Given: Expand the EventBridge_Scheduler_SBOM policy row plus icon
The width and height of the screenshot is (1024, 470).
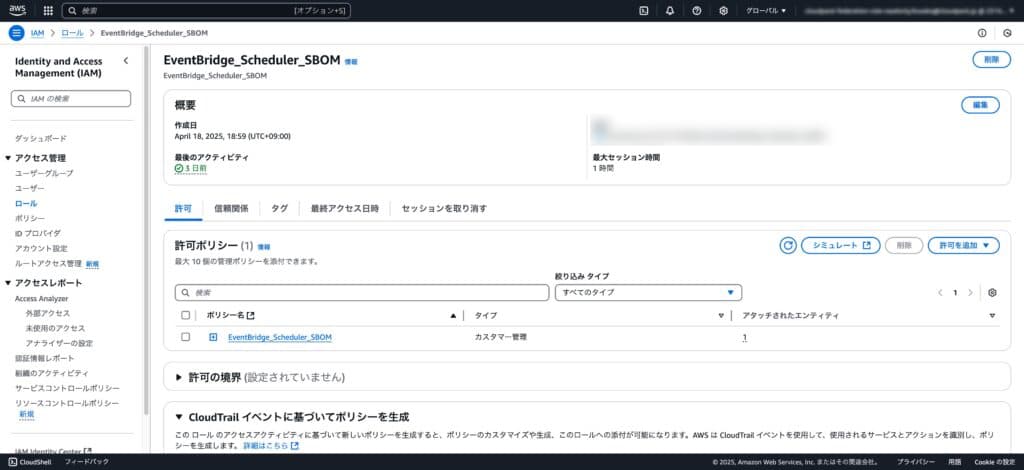Looking at the screenshot, I should pyautogui.click(x=213, y=337).
